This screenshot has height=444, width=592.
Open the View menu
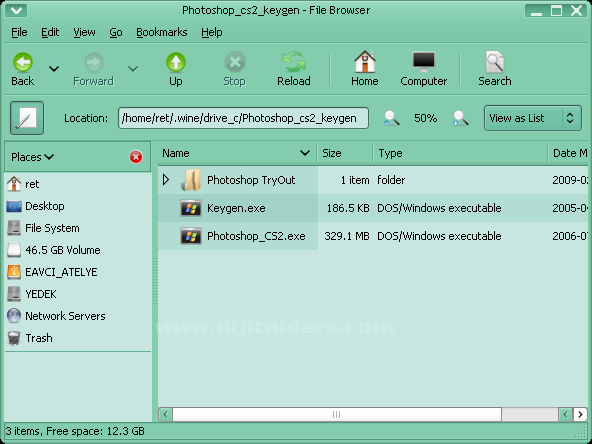coord(84,32)
